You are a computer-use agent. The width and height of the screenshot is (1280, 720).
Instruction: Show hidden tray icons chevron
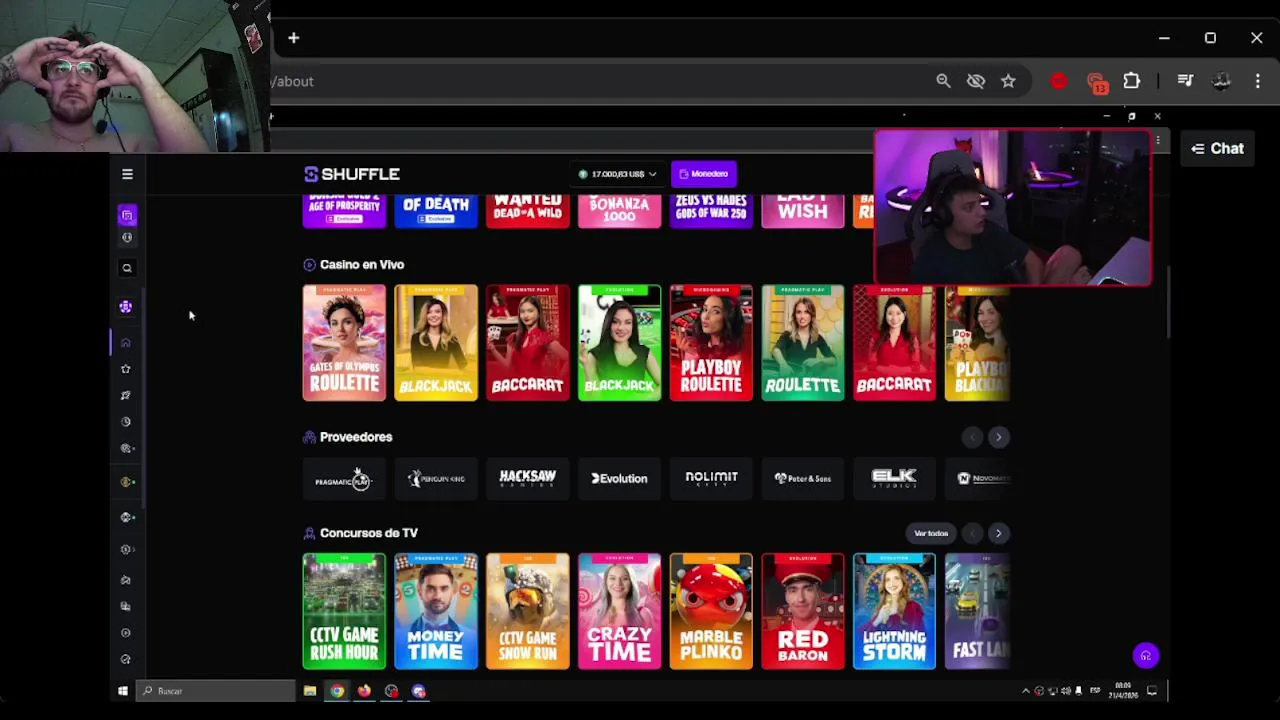(1025, 691)
